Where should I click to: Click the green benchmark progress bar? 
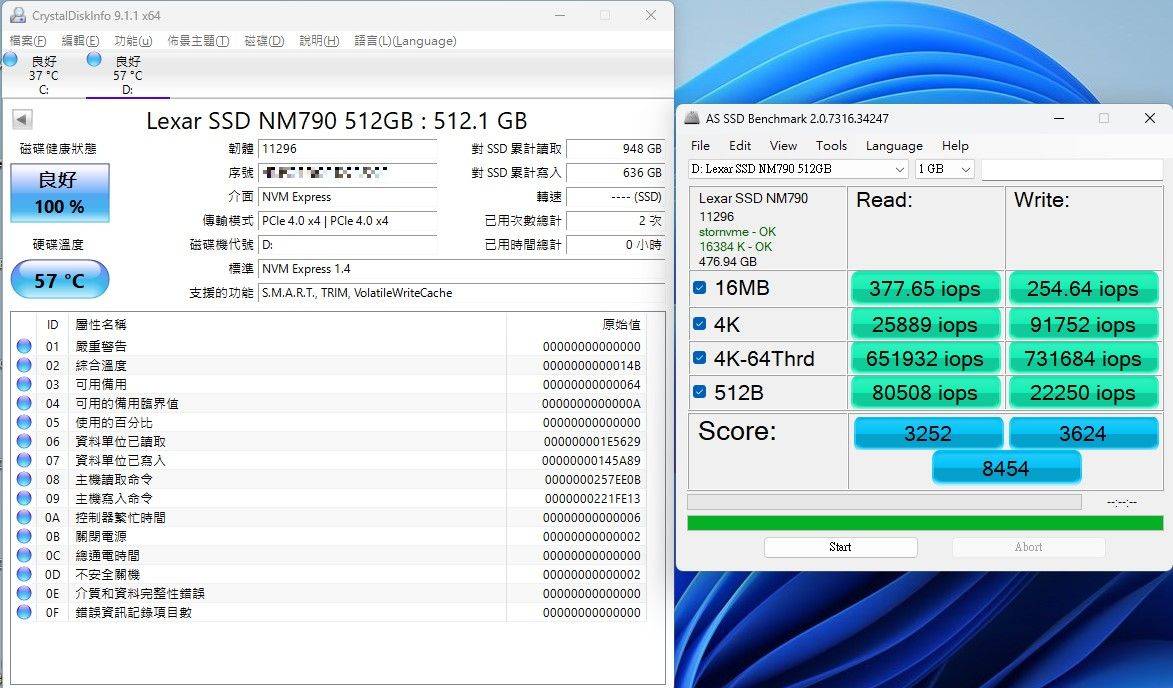point(925,523)
